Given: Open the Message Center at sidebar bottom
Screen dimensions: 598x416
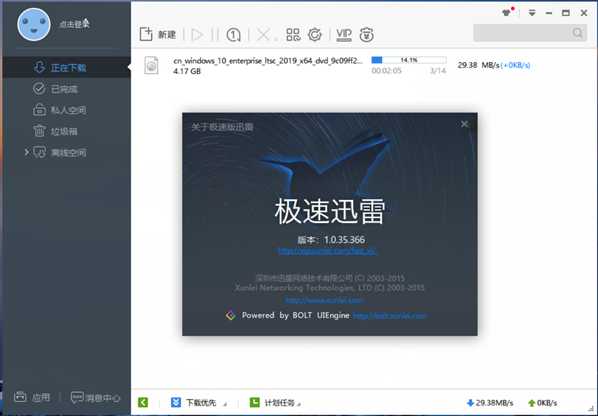Looking at the screenshot, I should coord(95,398).
